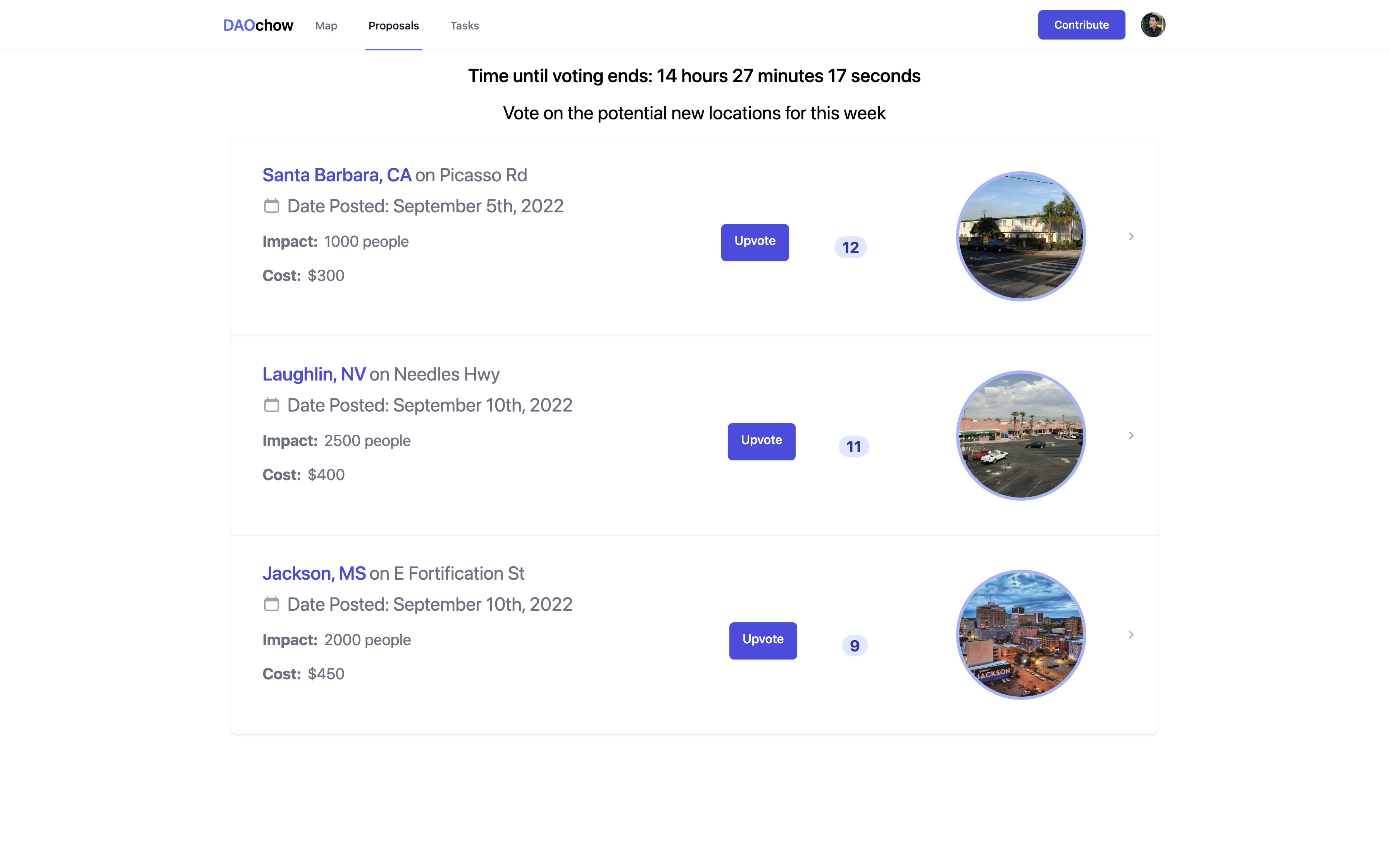Switch to the Map tab
The image size is (1389, 868).
326,26
